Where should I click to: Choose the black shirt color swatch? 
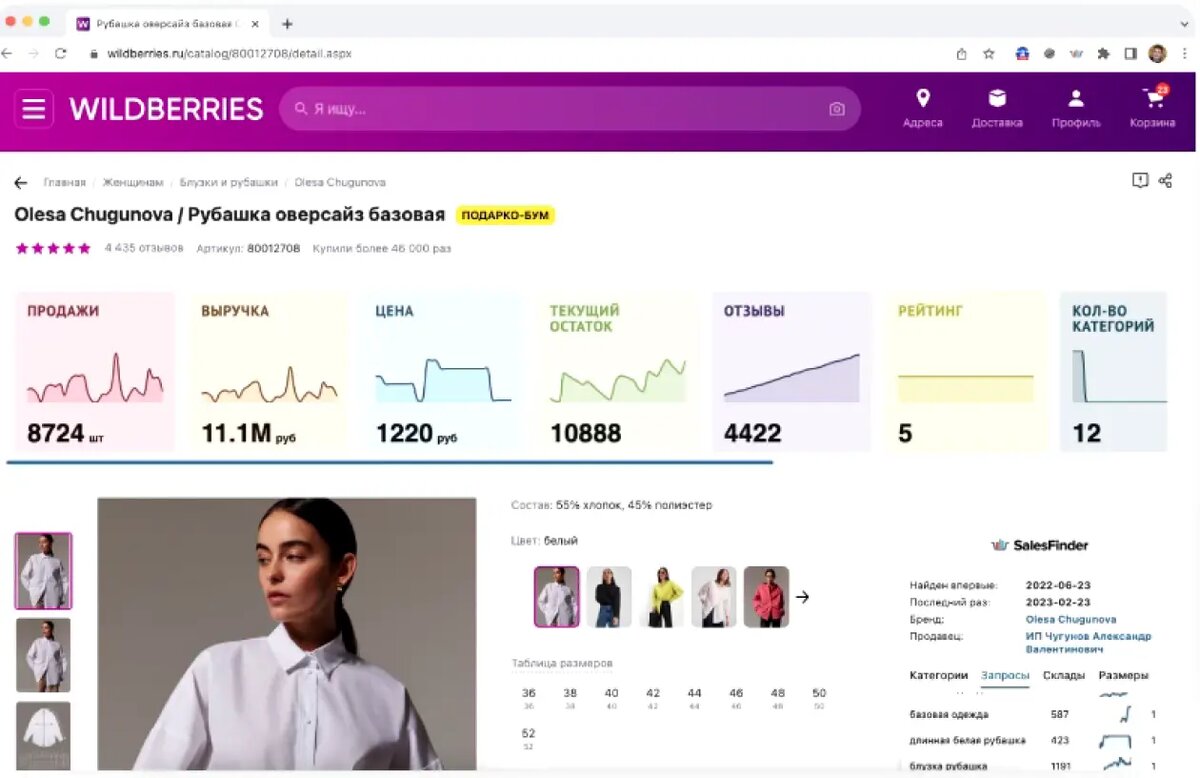point(609,597)
